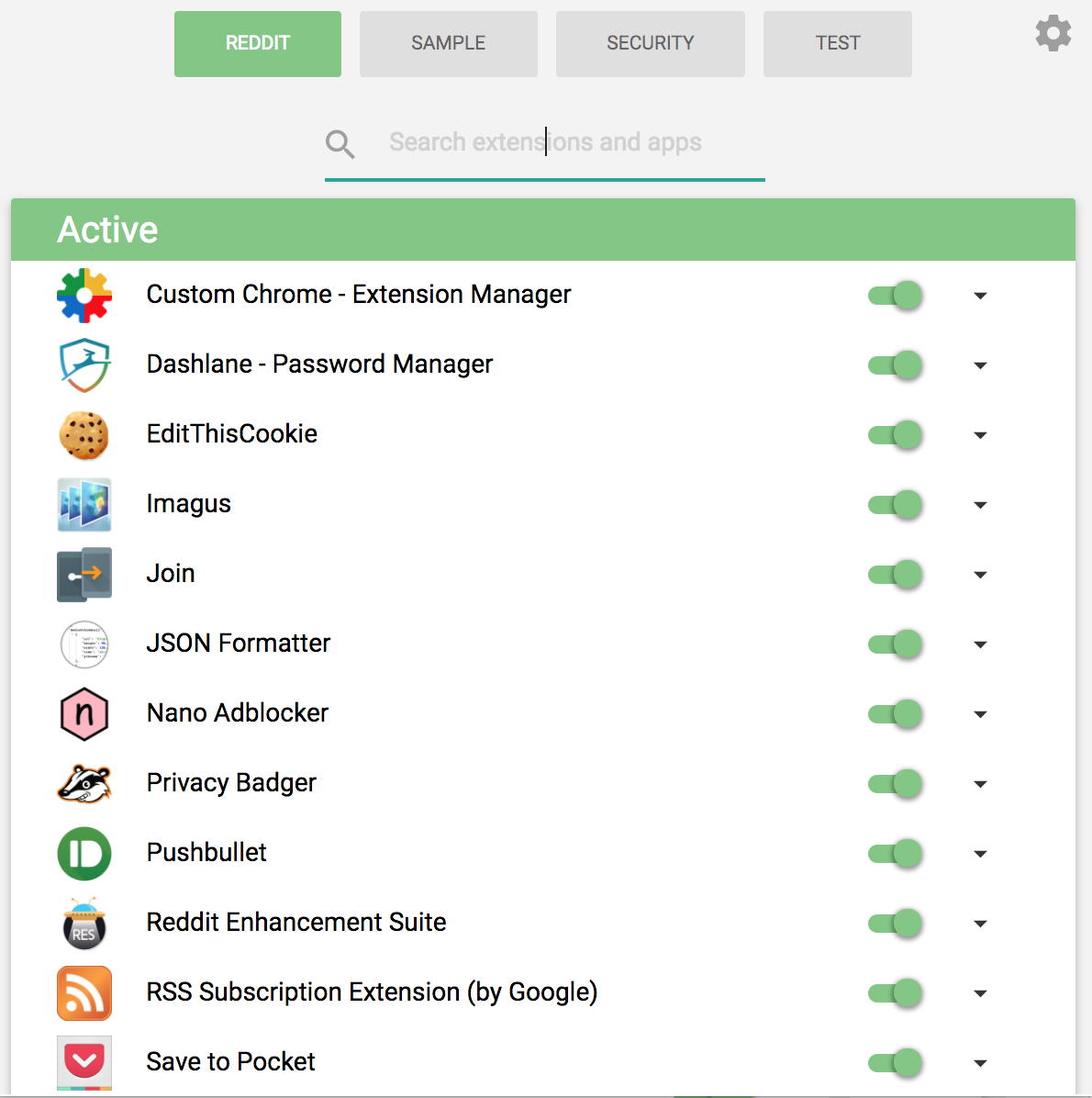Expand Pushbullet options arrow

pos(980,855)
